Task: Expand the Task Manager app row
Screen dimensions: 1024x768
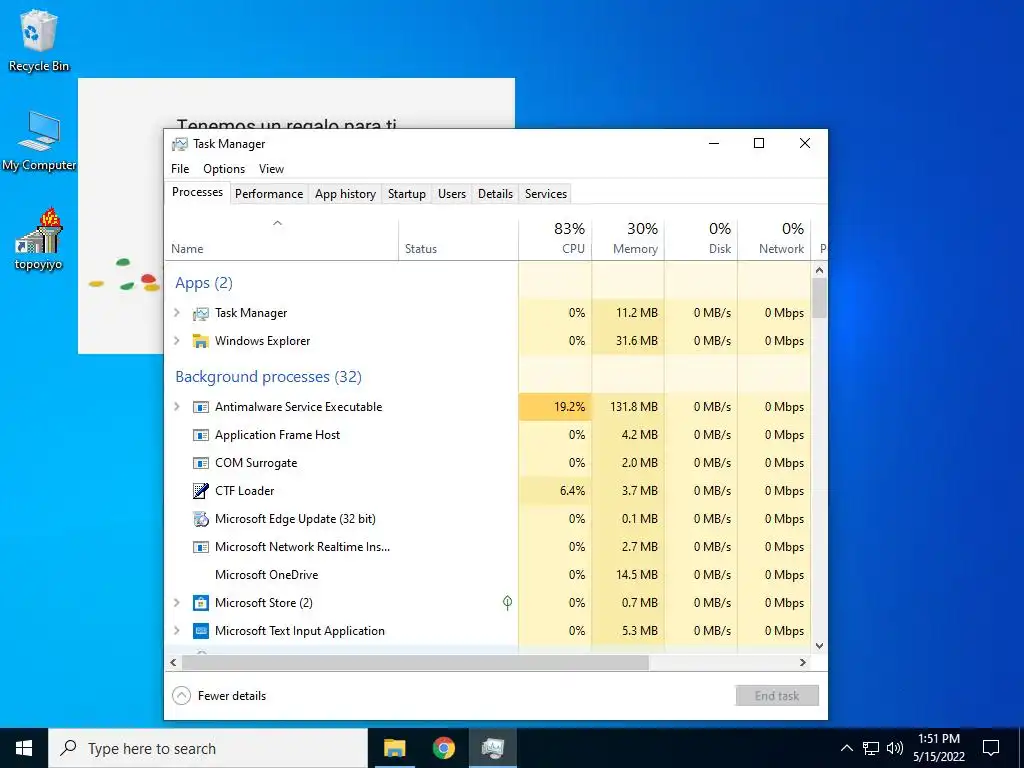Action: (x=176, y=313)
